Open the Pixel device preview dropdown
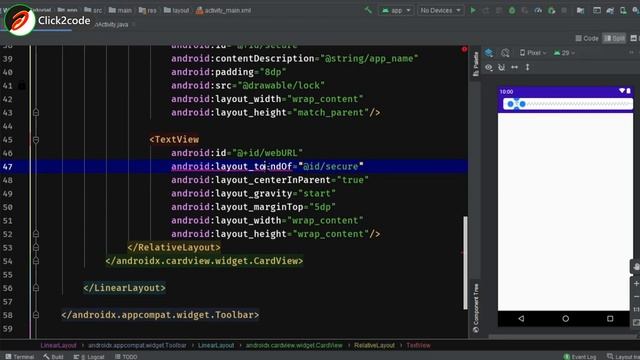The width and height of the screenshot is (640, 360). (x=533, y=53)
